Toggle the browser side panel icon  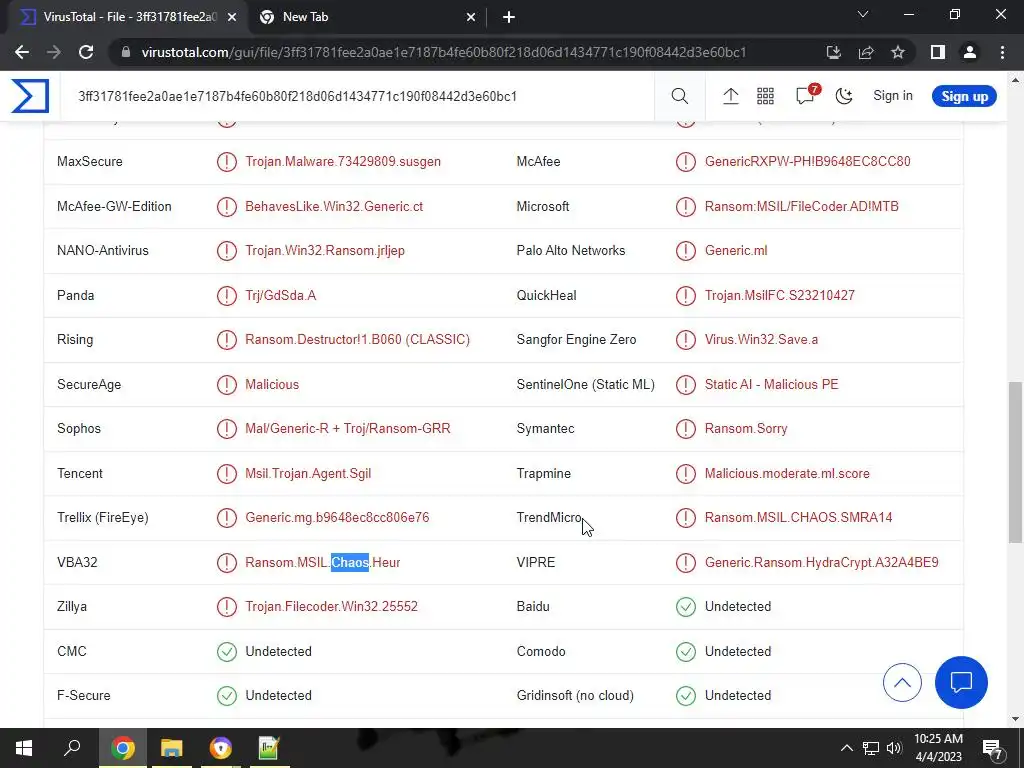(x=938, y=52)
